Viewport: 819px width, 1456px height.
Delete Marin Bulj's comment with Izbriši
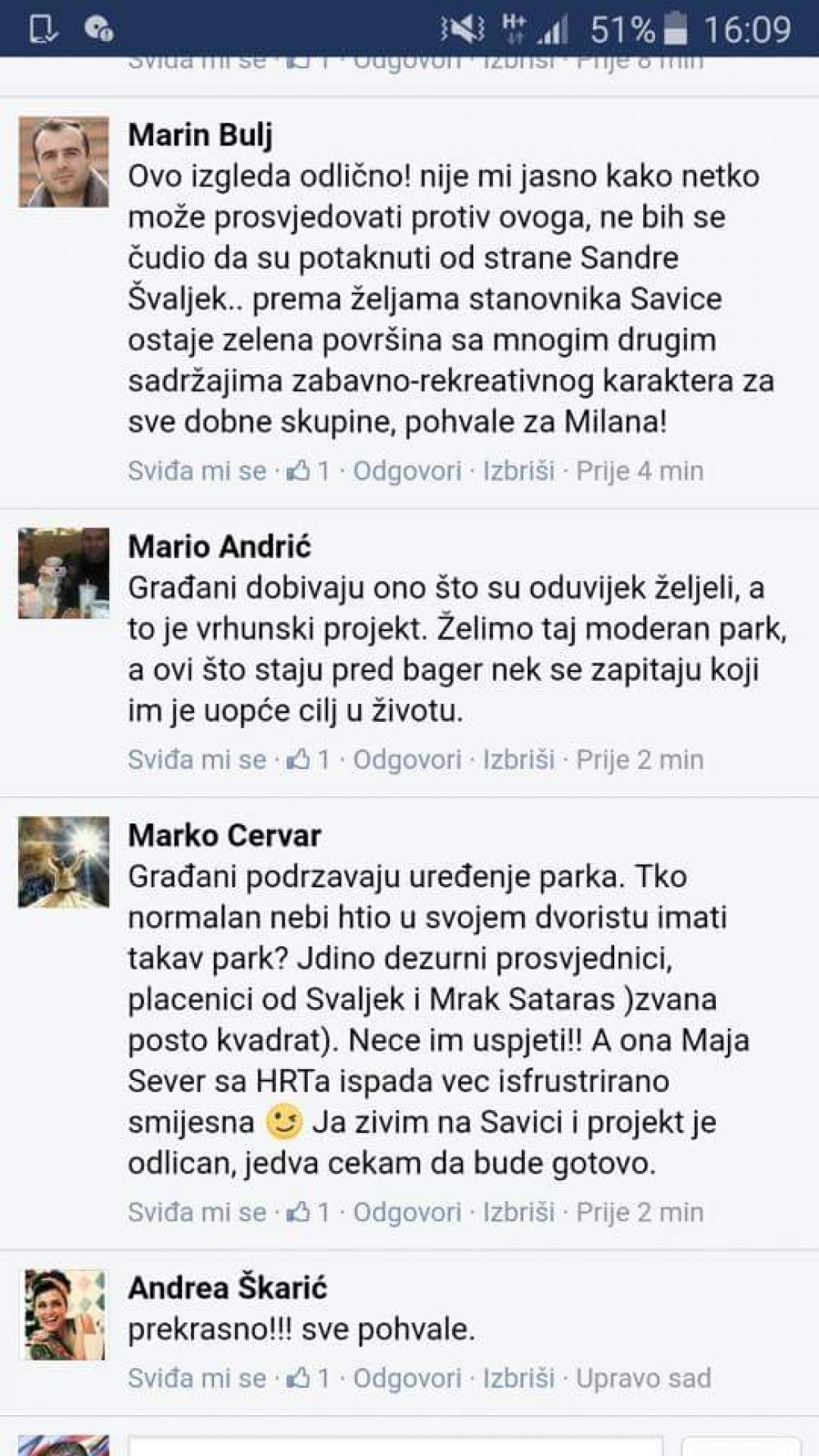tap(518, 471)
